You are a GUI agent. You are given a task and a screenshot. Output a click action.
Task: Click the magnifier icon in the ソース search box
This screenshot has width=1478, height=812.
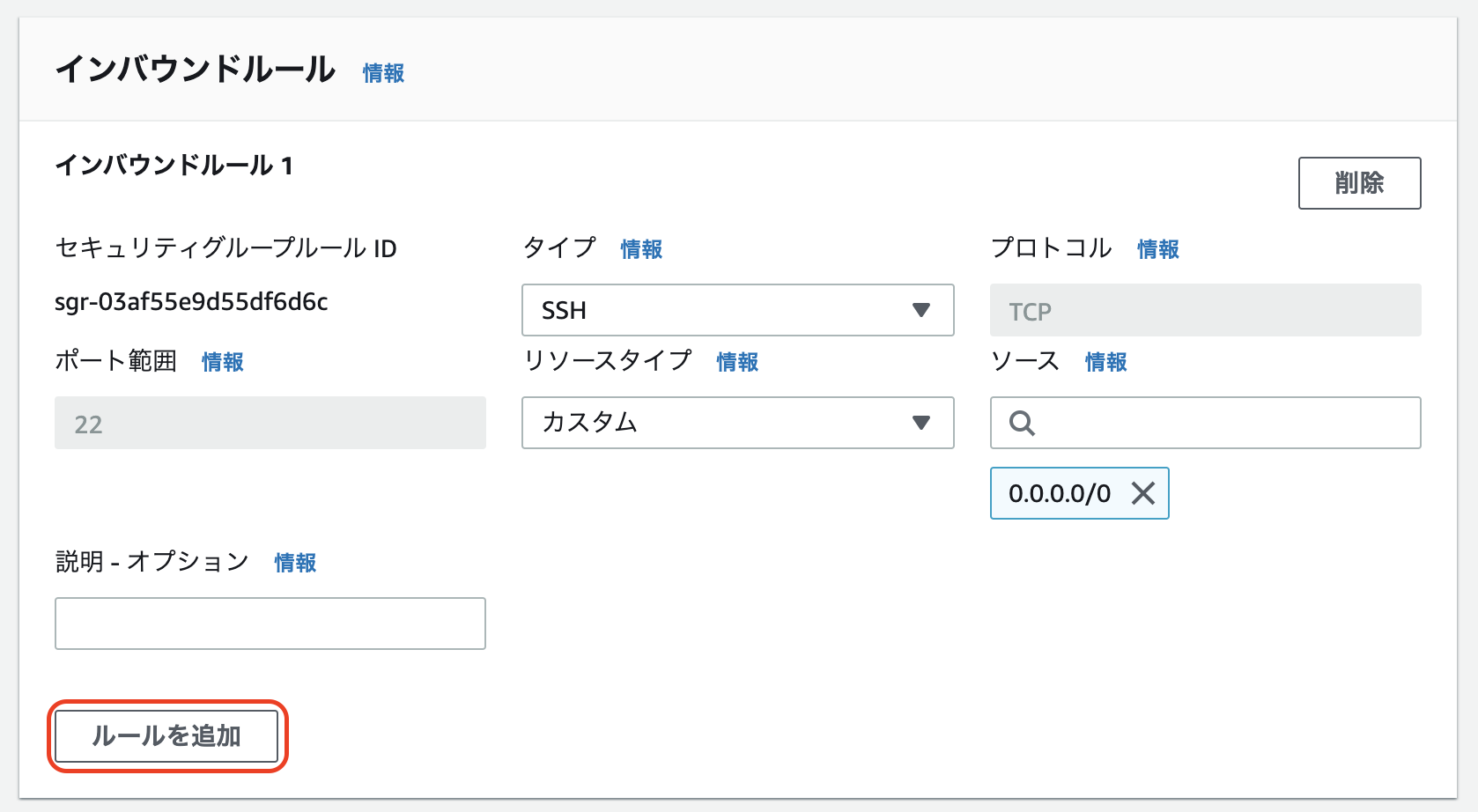1021,424
